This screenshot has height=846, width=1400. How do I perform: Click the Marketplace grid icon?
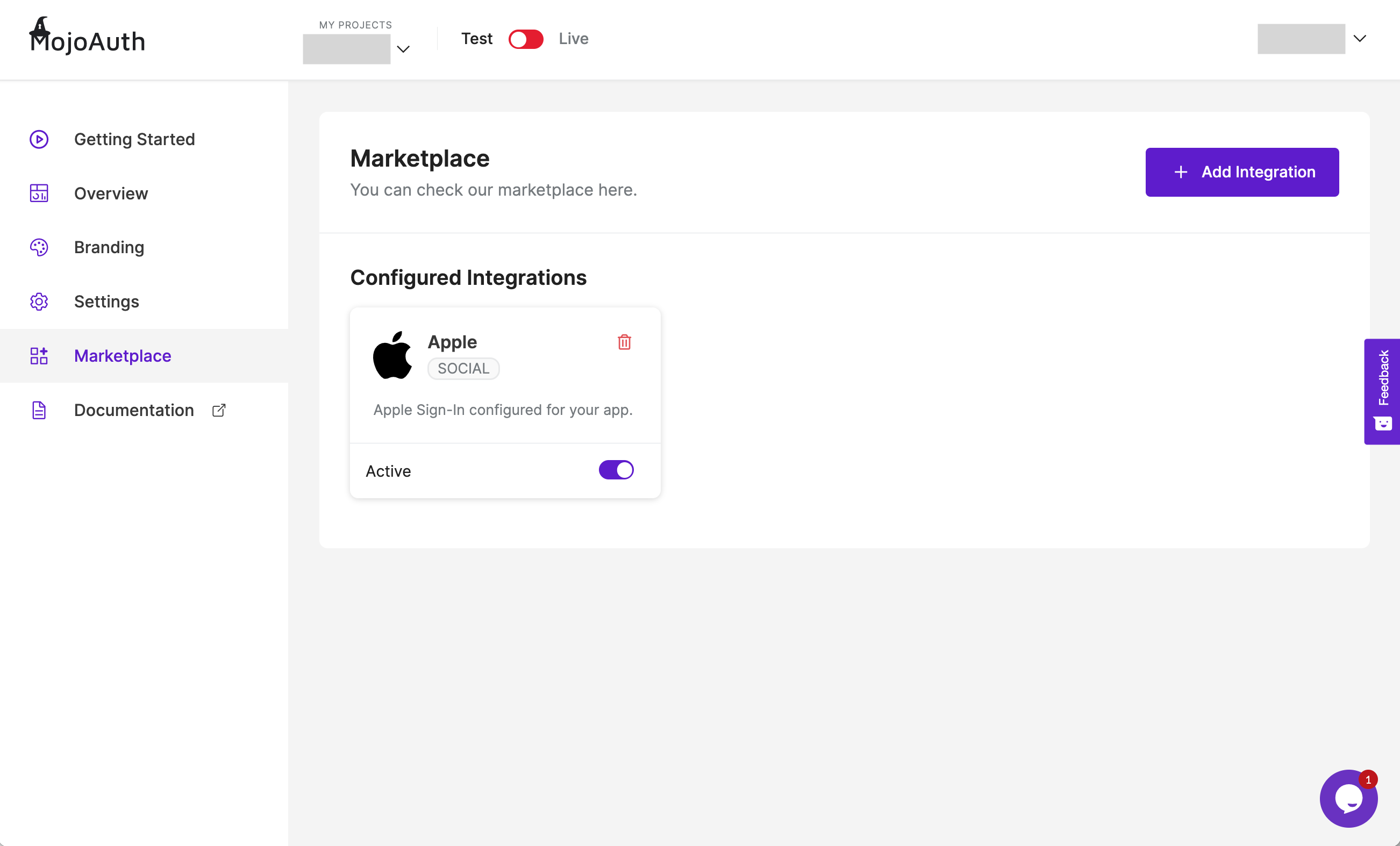tap(39, 356)
